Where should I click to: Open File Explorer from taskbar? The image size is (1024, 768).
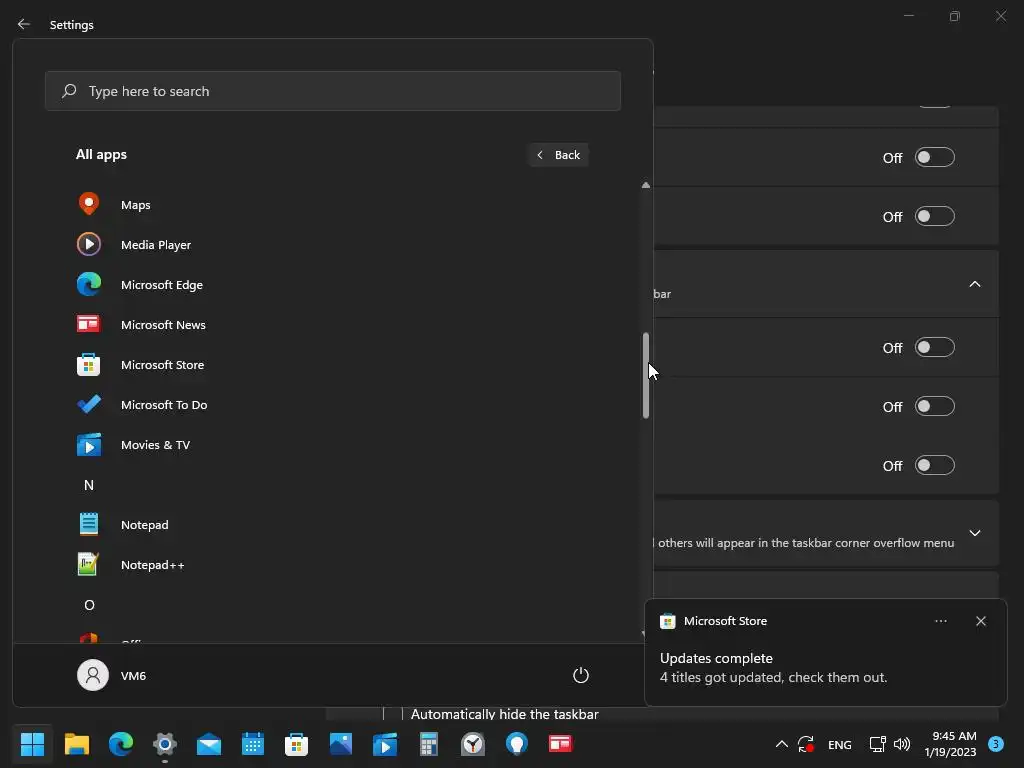click(x=76, y=744)
